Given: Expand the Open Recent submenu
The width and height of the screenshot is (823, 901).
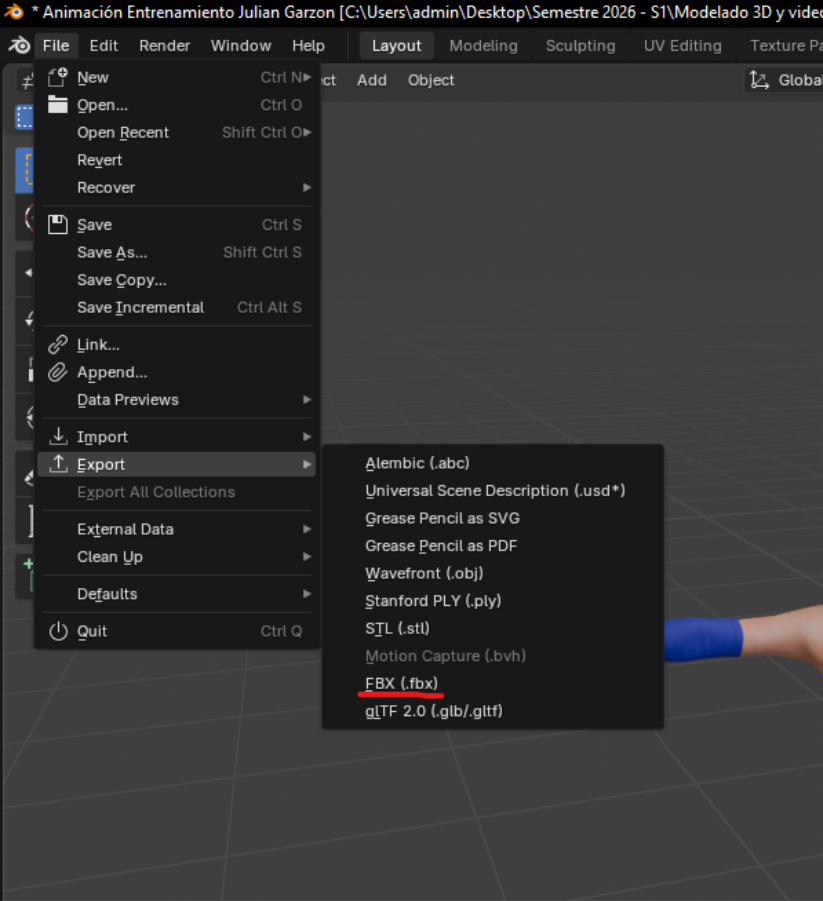Looking at the screenshot, I should click(x=123, y=131).
